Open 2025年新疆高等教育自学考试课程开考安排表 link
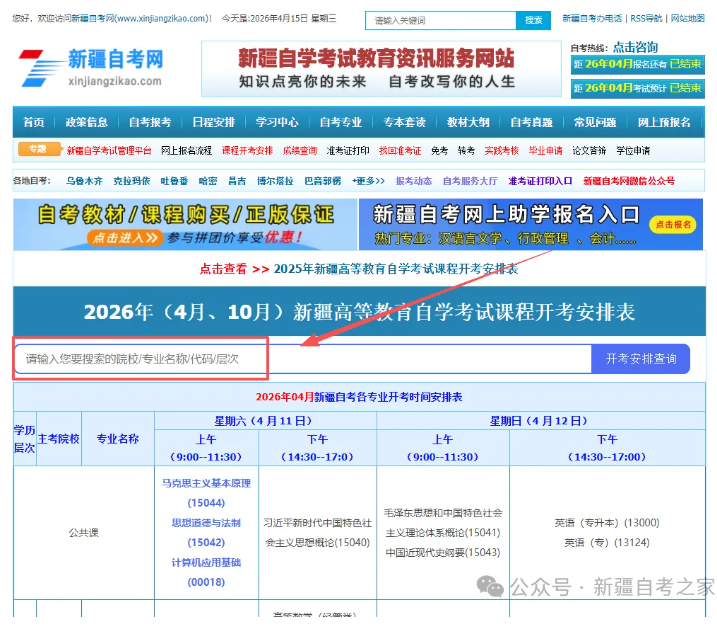Image resolution: width=717 pixels, height=628 pixels. 396,269
